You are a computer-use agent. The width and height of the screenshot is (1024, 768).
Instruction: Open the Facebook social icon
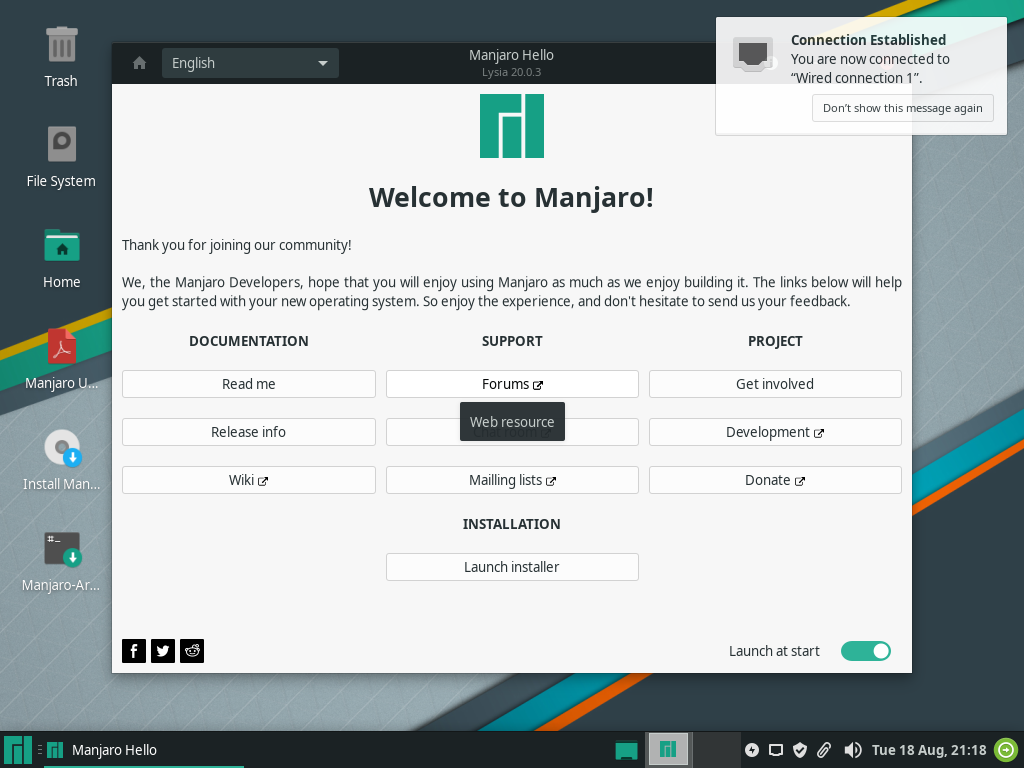134,650
